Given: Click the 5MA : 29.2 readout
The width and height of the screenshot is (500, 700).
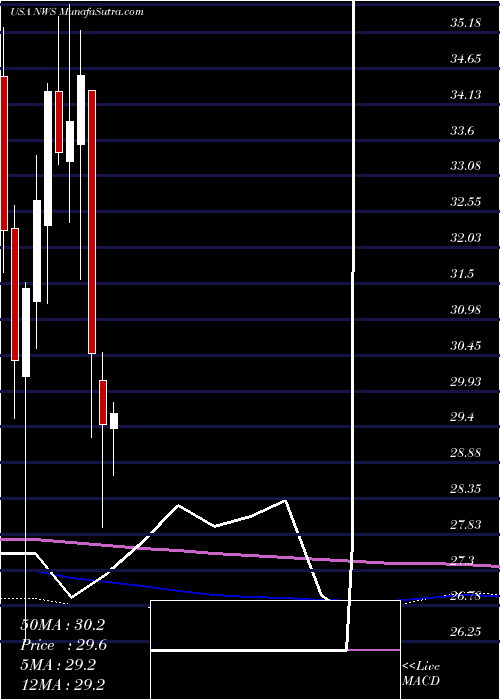Looking at the screenshot, I should click(58, 665).
